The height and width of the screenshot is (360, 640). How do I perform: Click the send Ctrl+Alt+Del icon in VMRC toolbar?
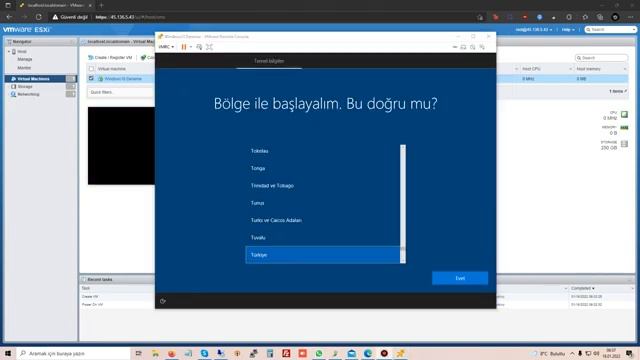pos(199,47)
